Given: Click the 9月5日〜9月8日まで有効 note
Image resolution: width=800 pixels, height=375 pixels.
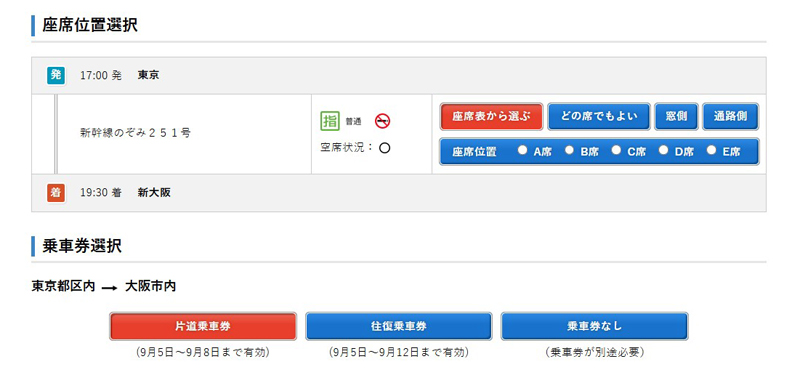Looking at the screenshot, I should point(203,353).
